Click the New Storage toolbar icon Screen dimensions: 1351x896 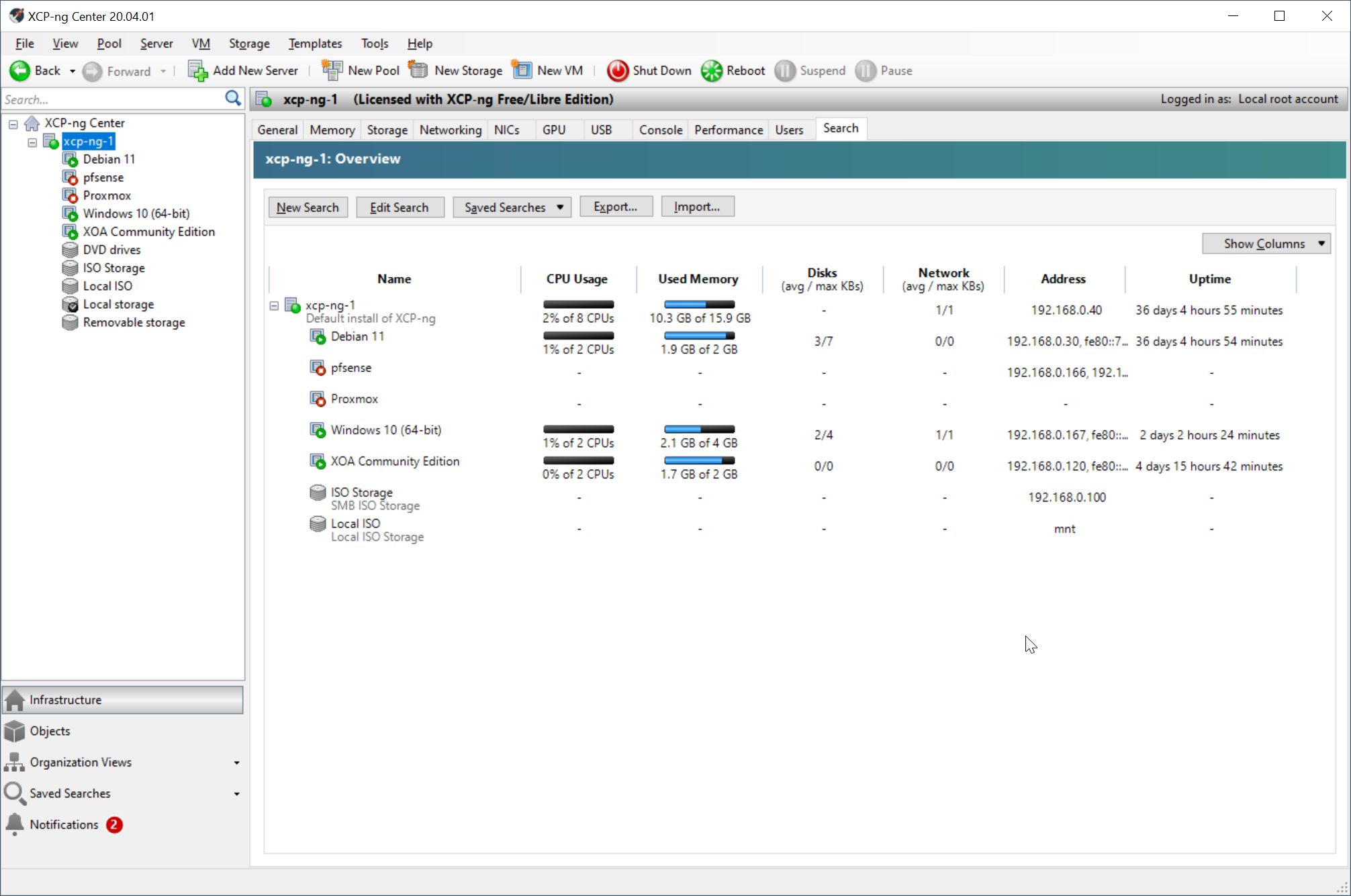pyautogui.click(x=419, y=70)
